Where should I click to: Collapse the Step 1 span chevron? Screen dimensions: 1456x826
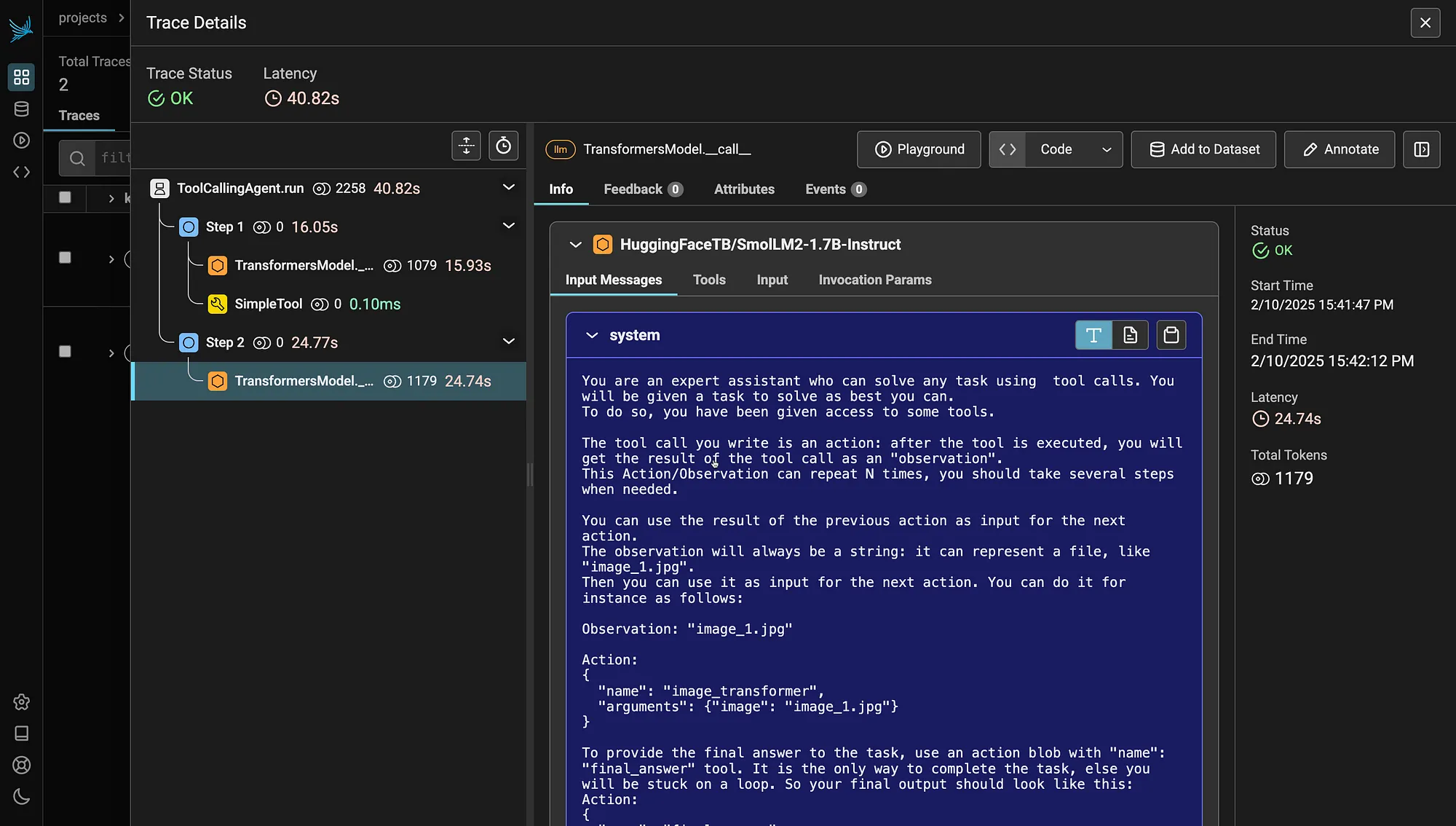[509, 227]
